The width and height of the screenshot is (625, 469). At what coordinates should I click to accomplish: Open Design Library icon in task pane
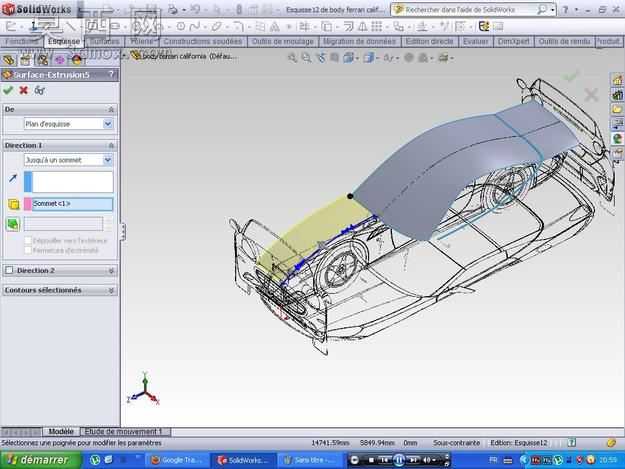(x=617, y=95)
